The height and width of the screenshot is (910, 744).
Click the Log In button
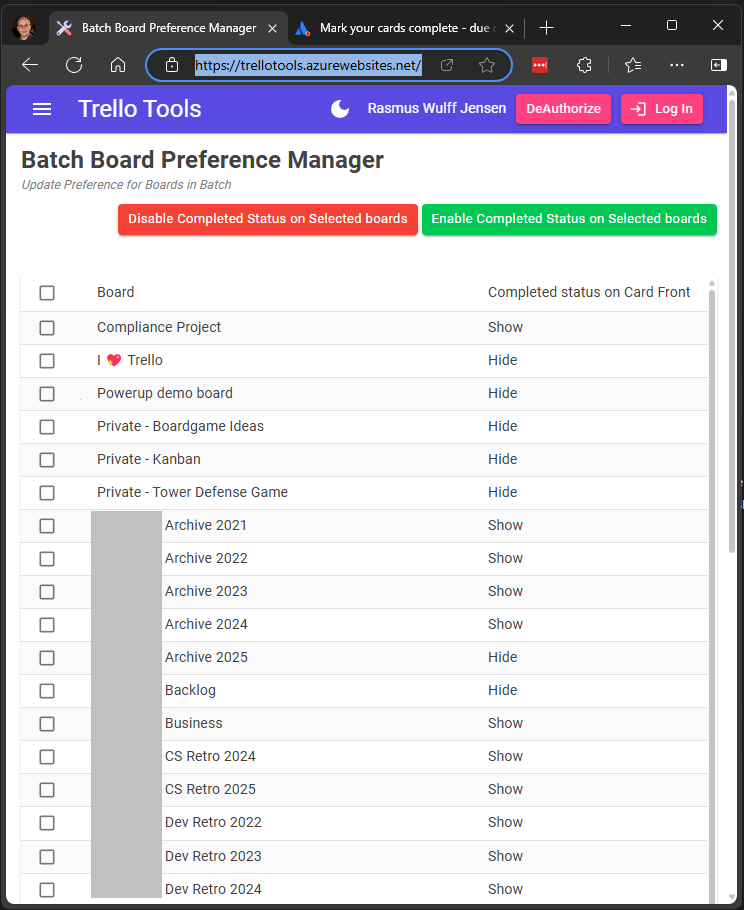(x=662, y=109)
